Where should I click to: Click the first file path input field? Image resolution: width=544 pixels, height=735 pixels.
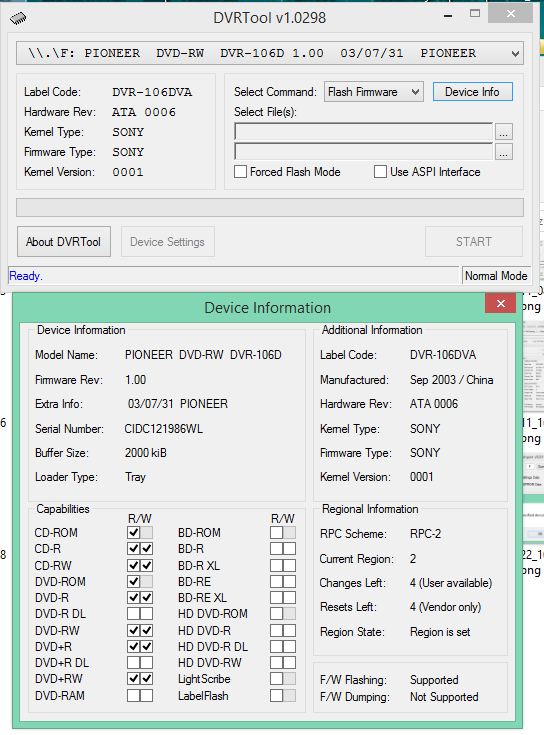(364, 132)
